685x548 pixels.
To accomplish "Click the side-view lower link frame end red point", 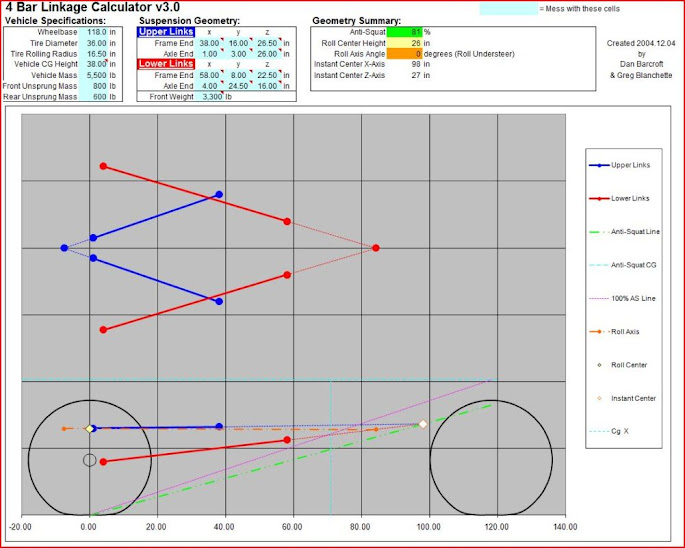I will (x=287, y=440).
